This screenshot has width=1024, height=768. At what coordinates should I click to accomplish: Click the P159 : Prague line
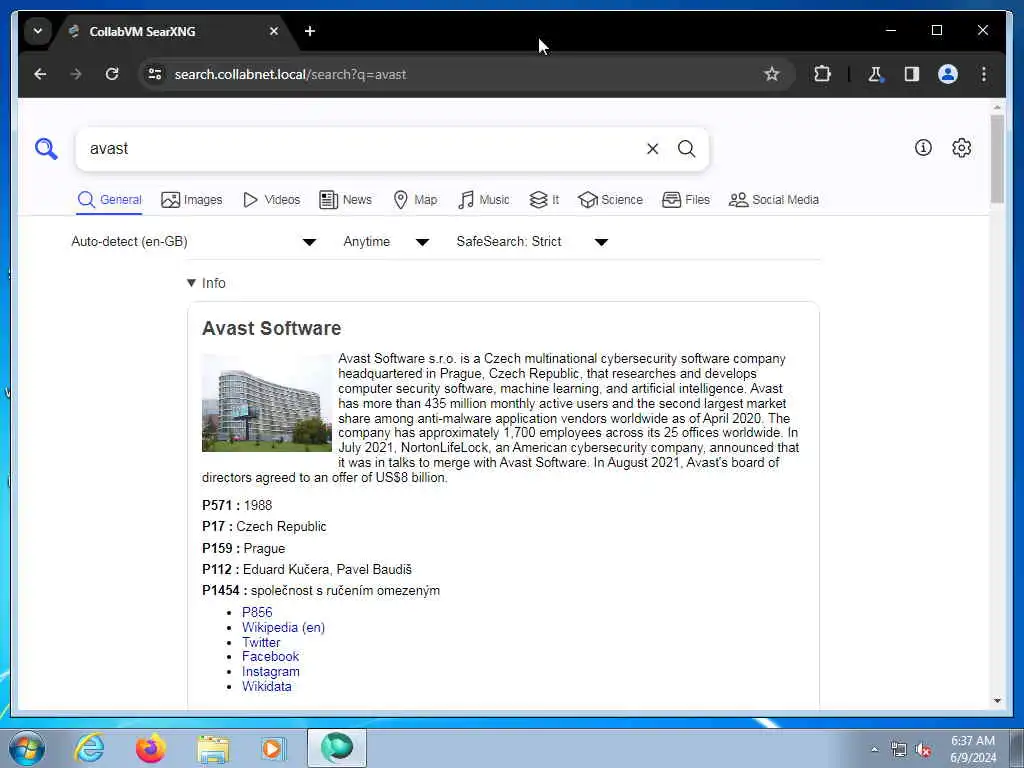pos(244,549)
